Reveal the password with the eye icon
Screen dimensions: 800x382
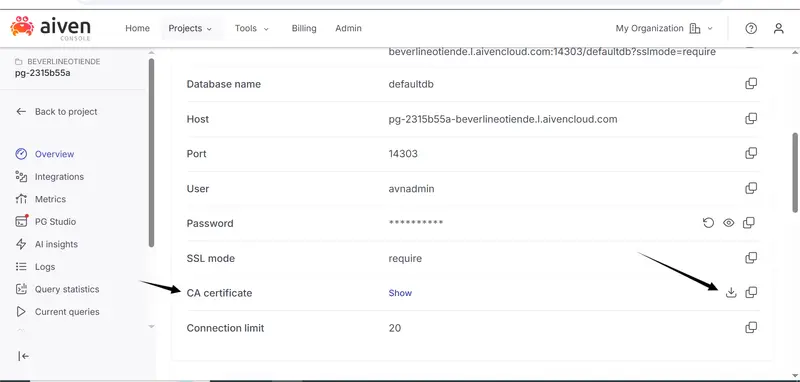729,223
